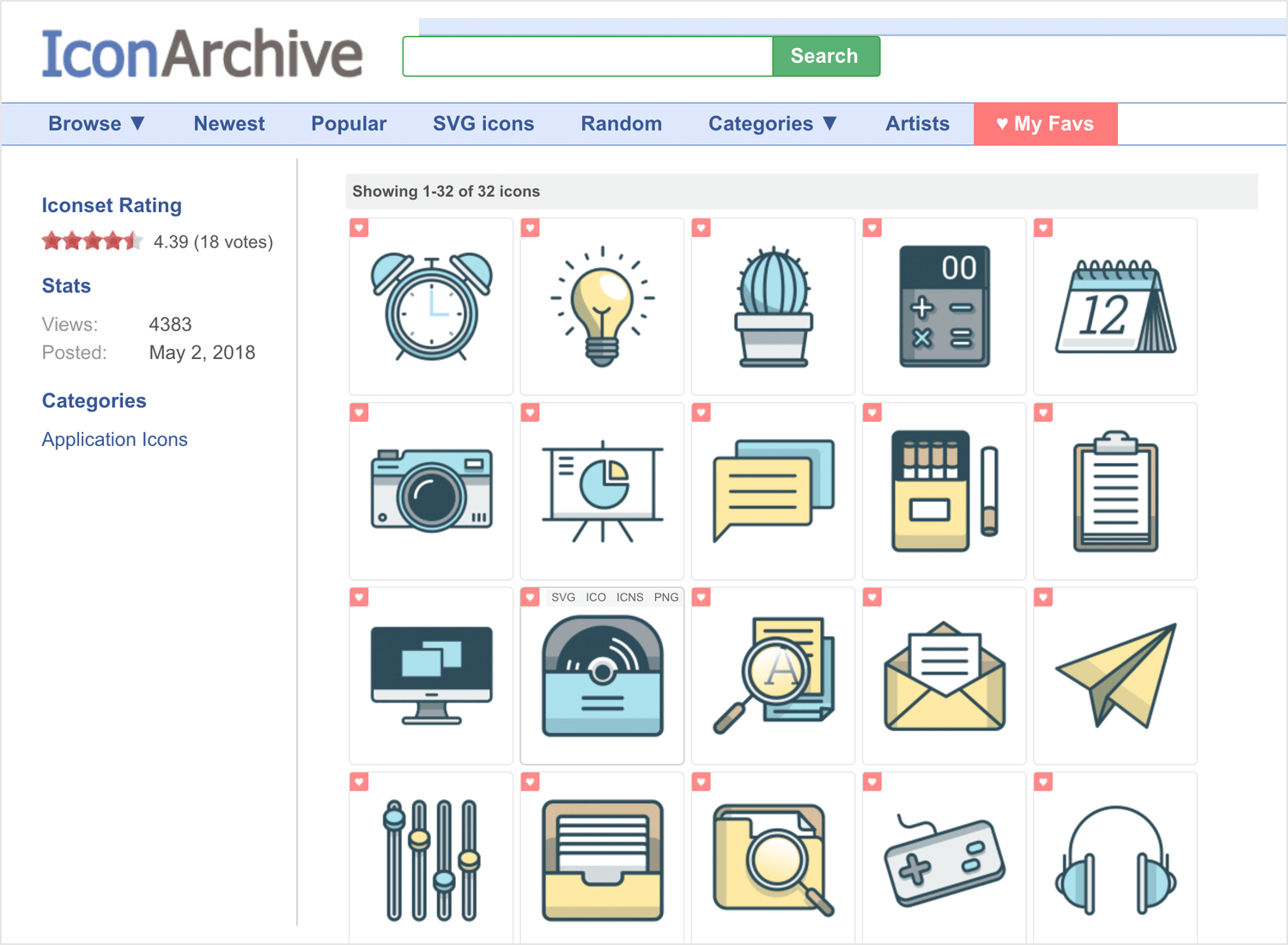Show a Random icon set

pyautogui.click(x=621, y=124)
